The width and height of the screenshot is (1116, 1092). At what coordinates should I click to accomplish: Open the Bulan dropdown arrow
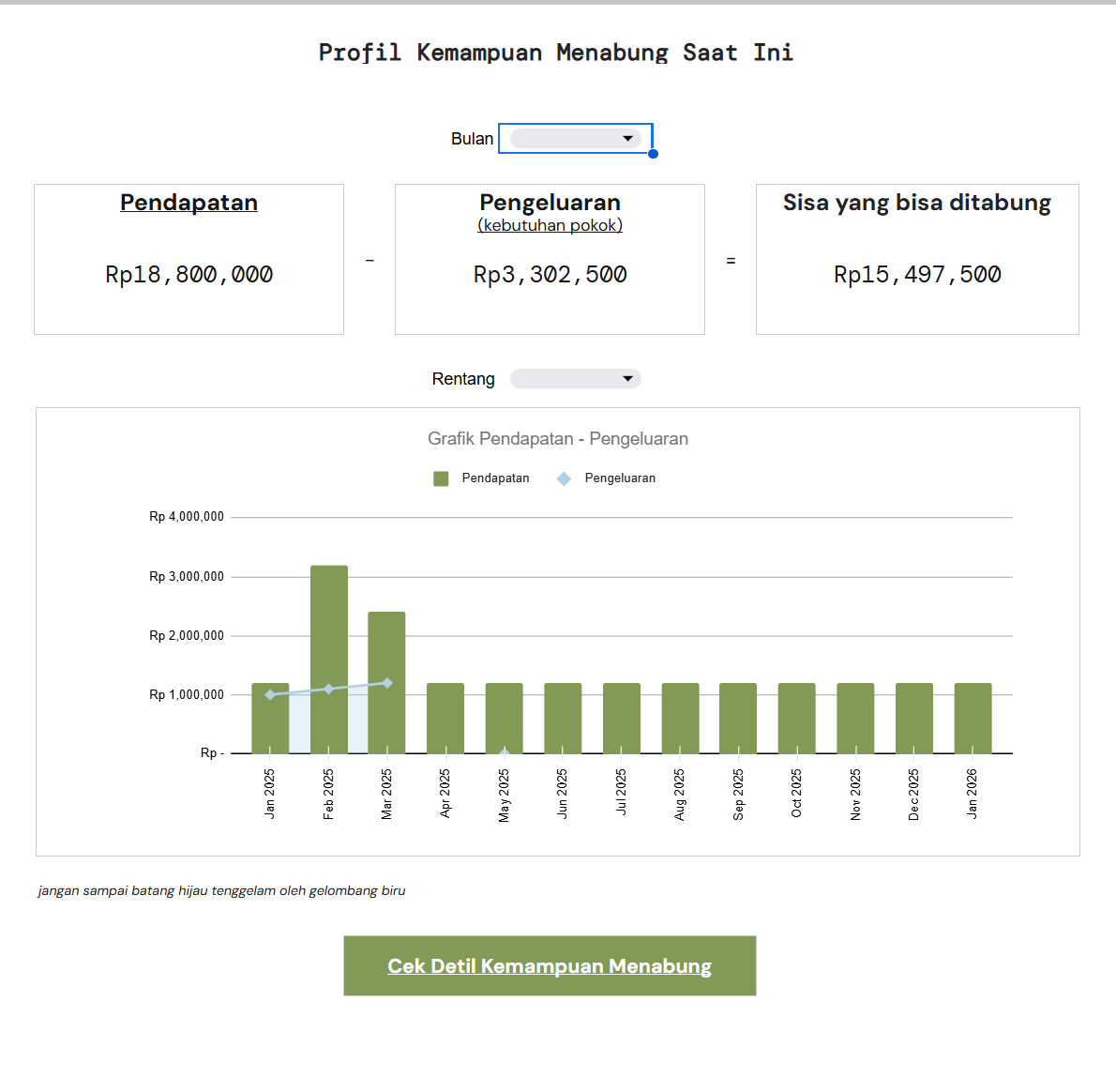pyautogui.click(x=627, y=139)
